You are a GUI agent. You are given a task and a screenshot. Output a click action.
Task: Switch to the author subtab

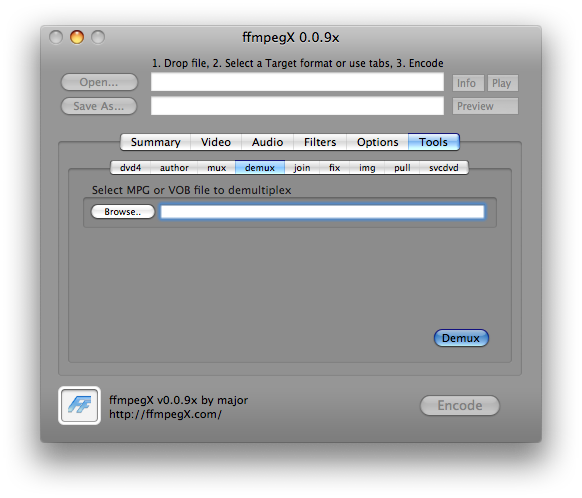pyautogui.click(x=174, y=168)
